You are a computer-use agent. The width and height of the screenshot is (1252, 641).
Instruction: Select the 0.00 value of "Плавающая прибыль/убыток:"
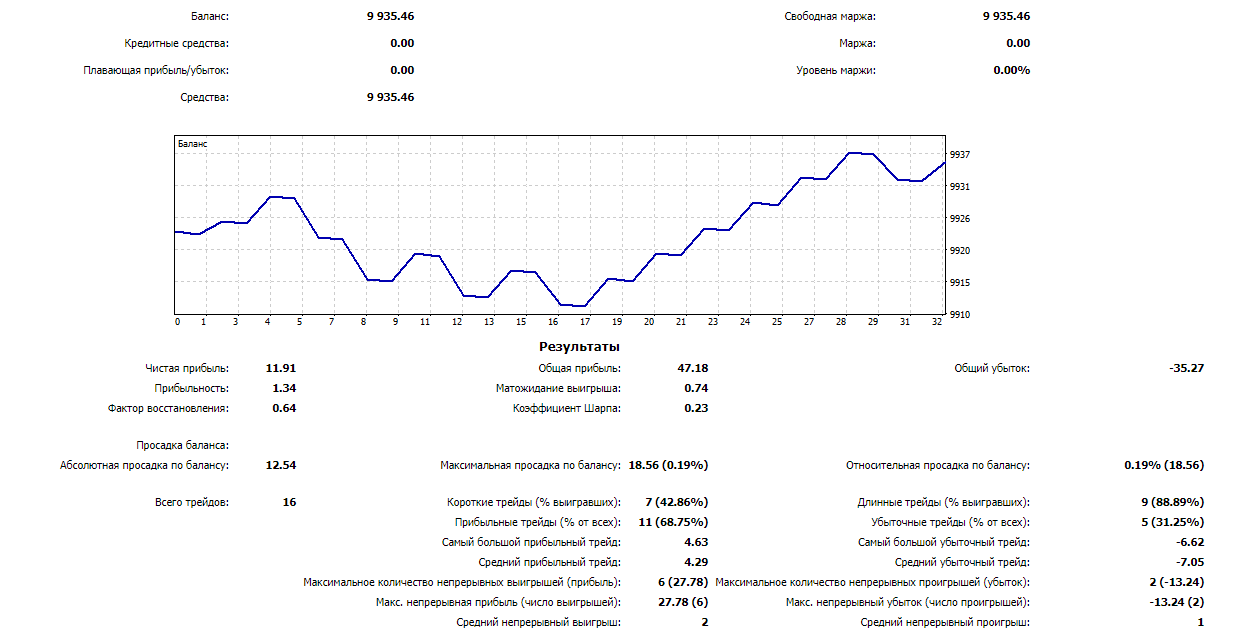pyautogui.click(x=402, y=70)
